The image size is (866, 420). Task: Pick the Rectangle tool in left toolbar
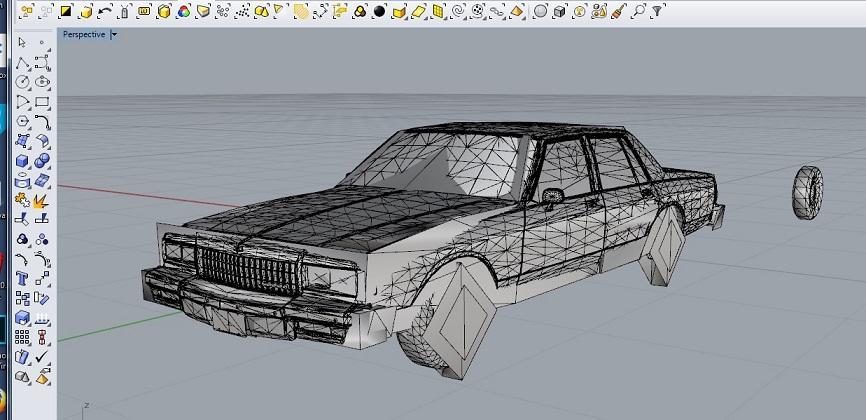pos(43,102)
